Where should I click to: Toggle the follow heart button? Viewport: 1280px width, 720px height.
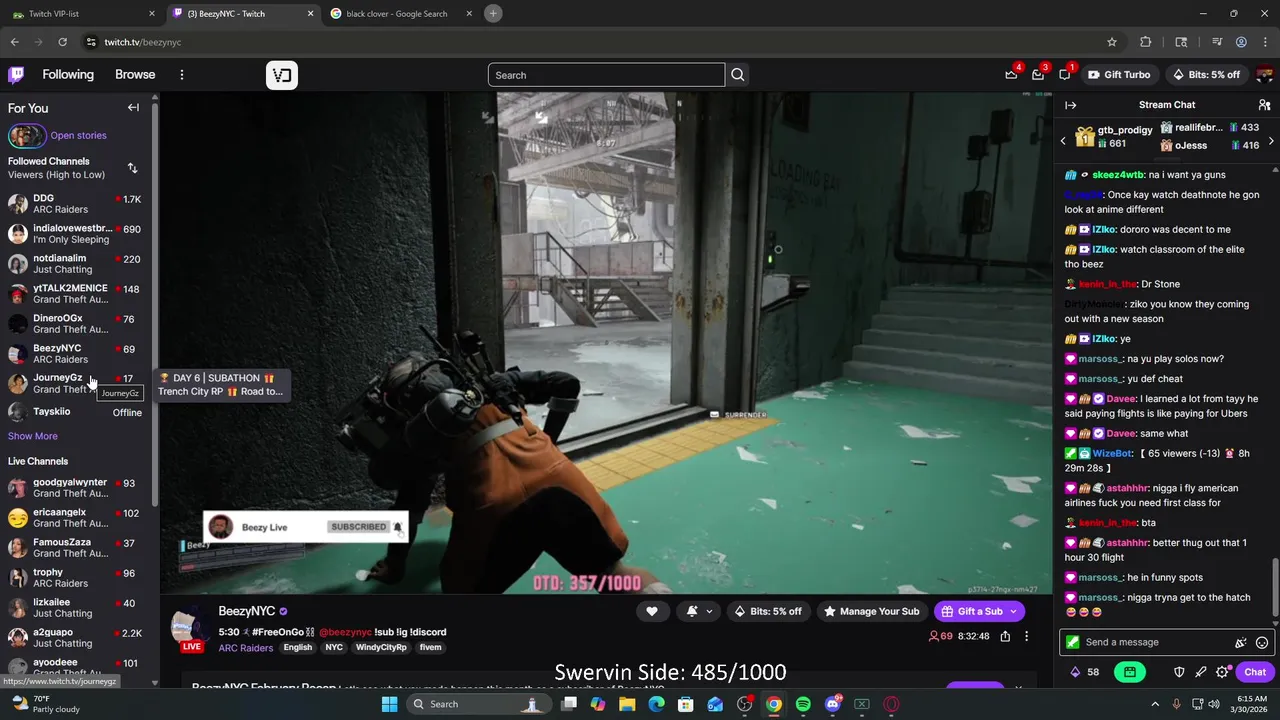point(652,611)
